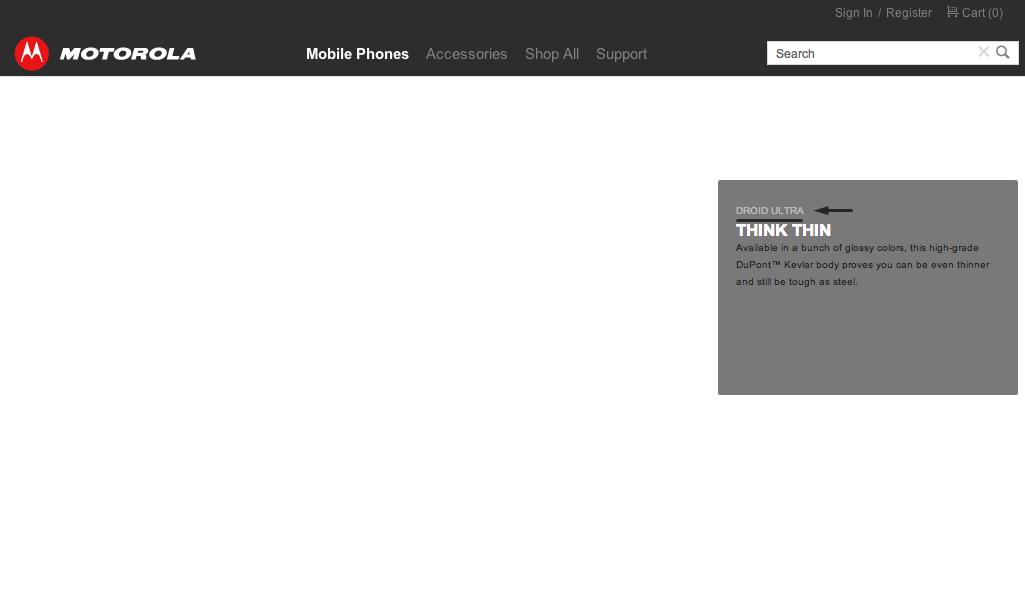The width and height of the screenshot is (1025, 600).
Task: Focus the Search input field
Action: 870,53
